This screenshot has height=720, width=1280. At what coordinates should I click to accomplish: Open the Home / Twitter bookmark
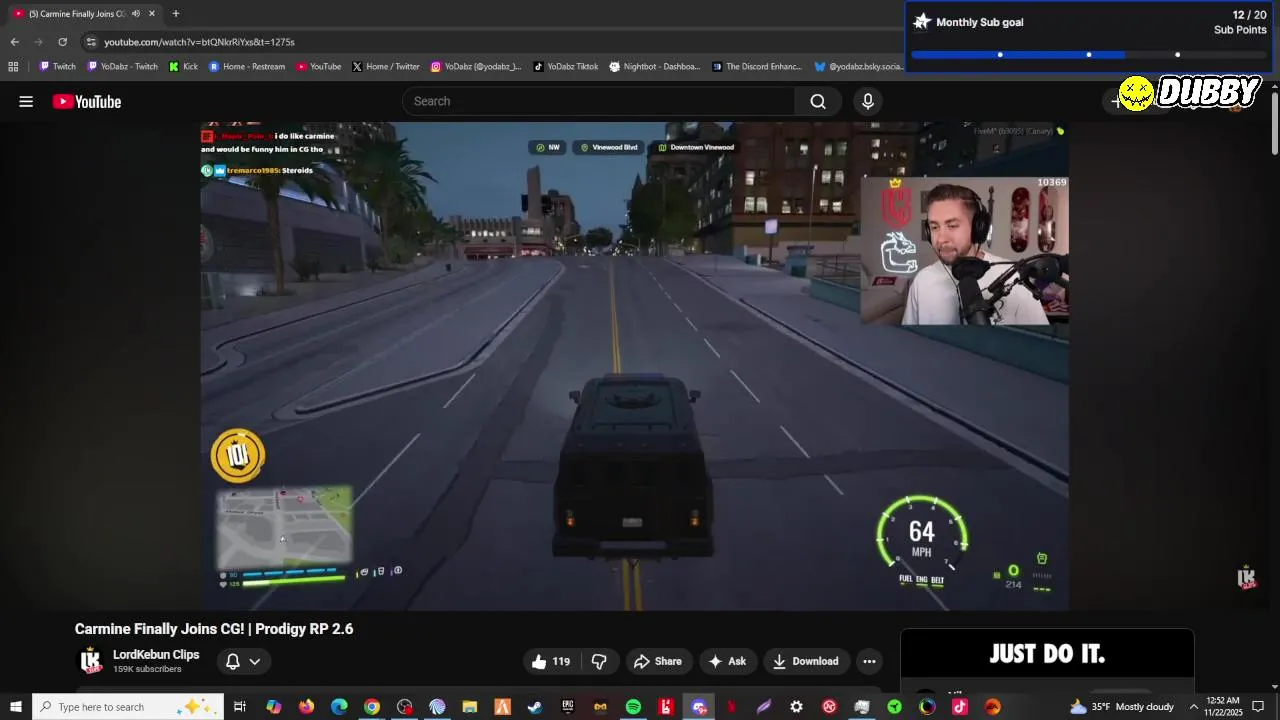point(386,67)
